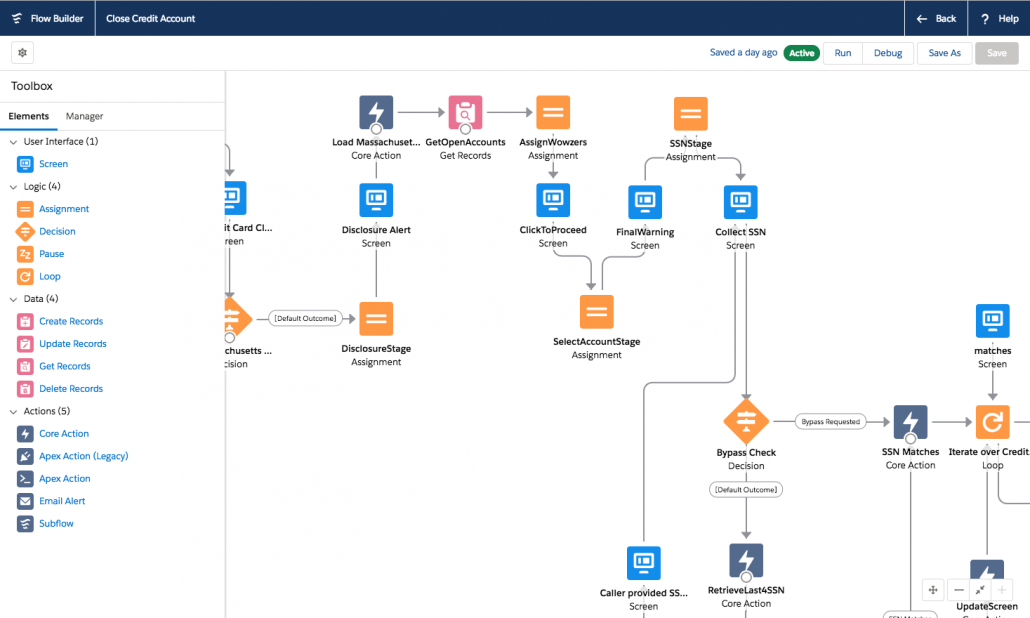Click the Active status badge
Screen dimensions: 1030x618
(x=801, y=52)
